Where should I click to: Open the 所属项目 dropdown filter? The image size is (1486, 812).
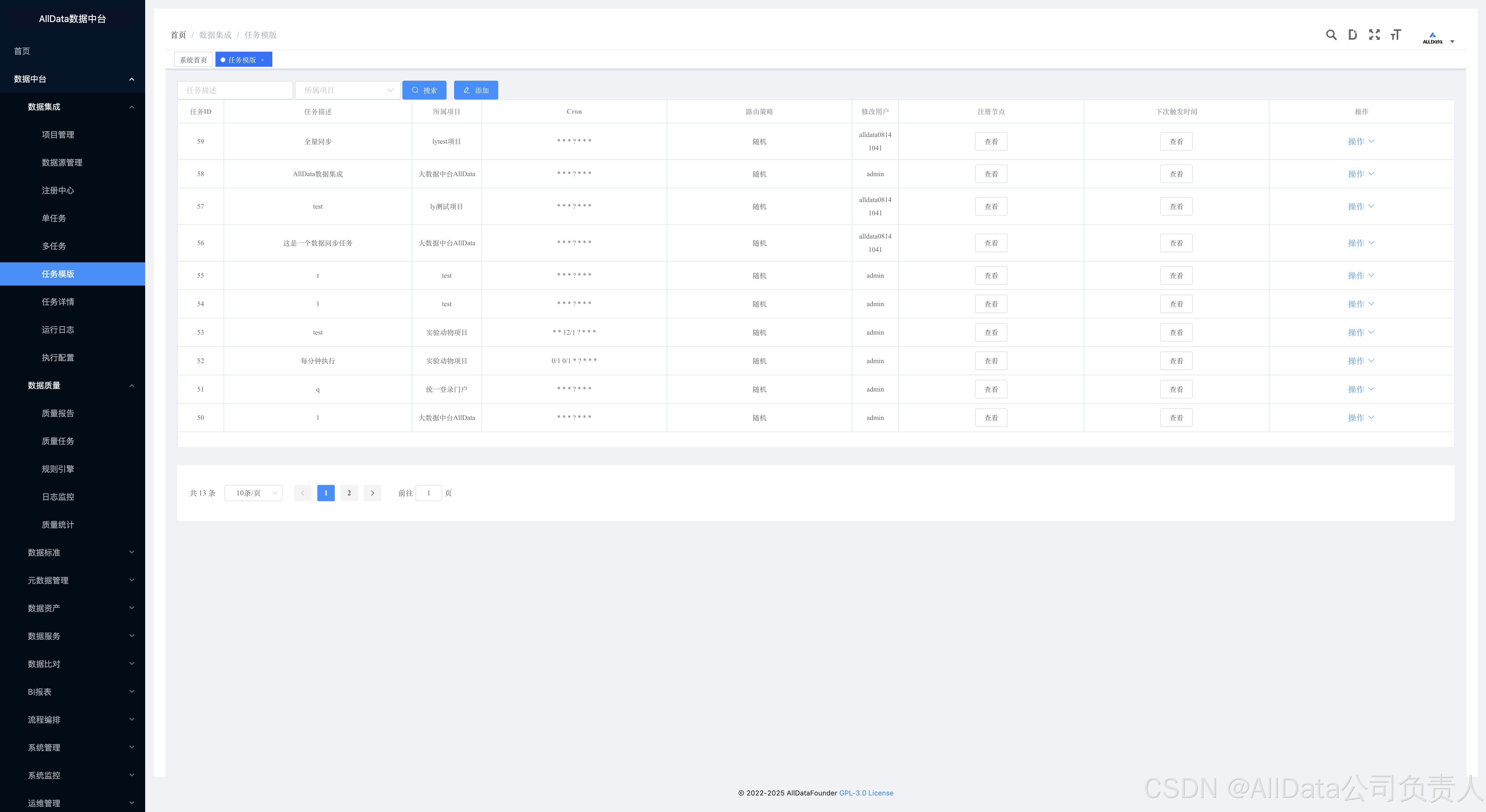click(x=348, y=90)
